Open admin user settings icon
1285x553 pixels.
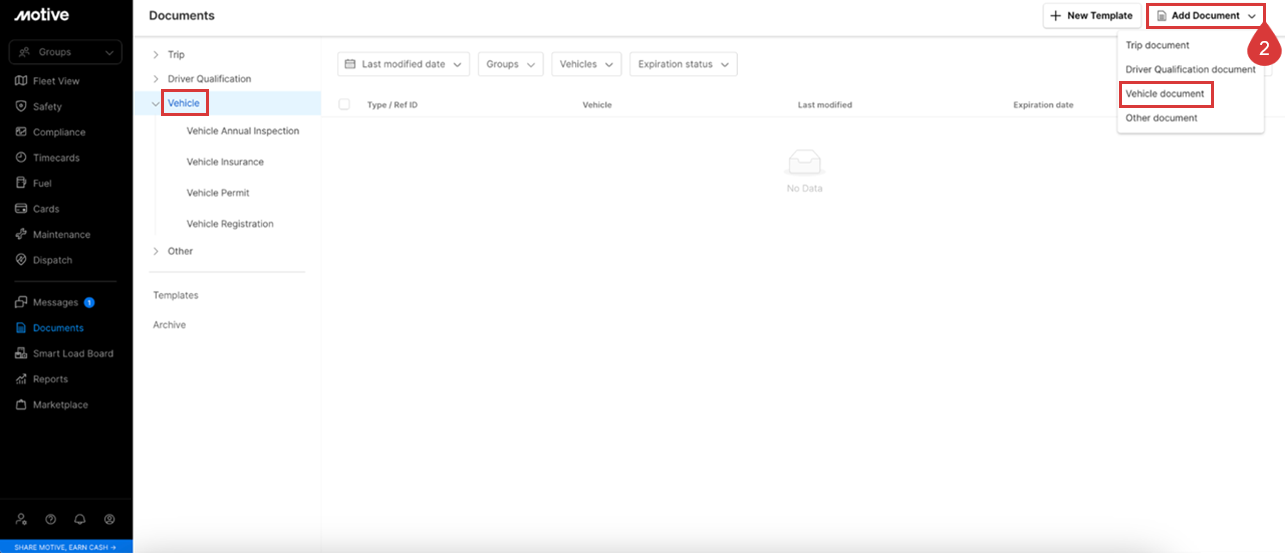coord(22,519)
